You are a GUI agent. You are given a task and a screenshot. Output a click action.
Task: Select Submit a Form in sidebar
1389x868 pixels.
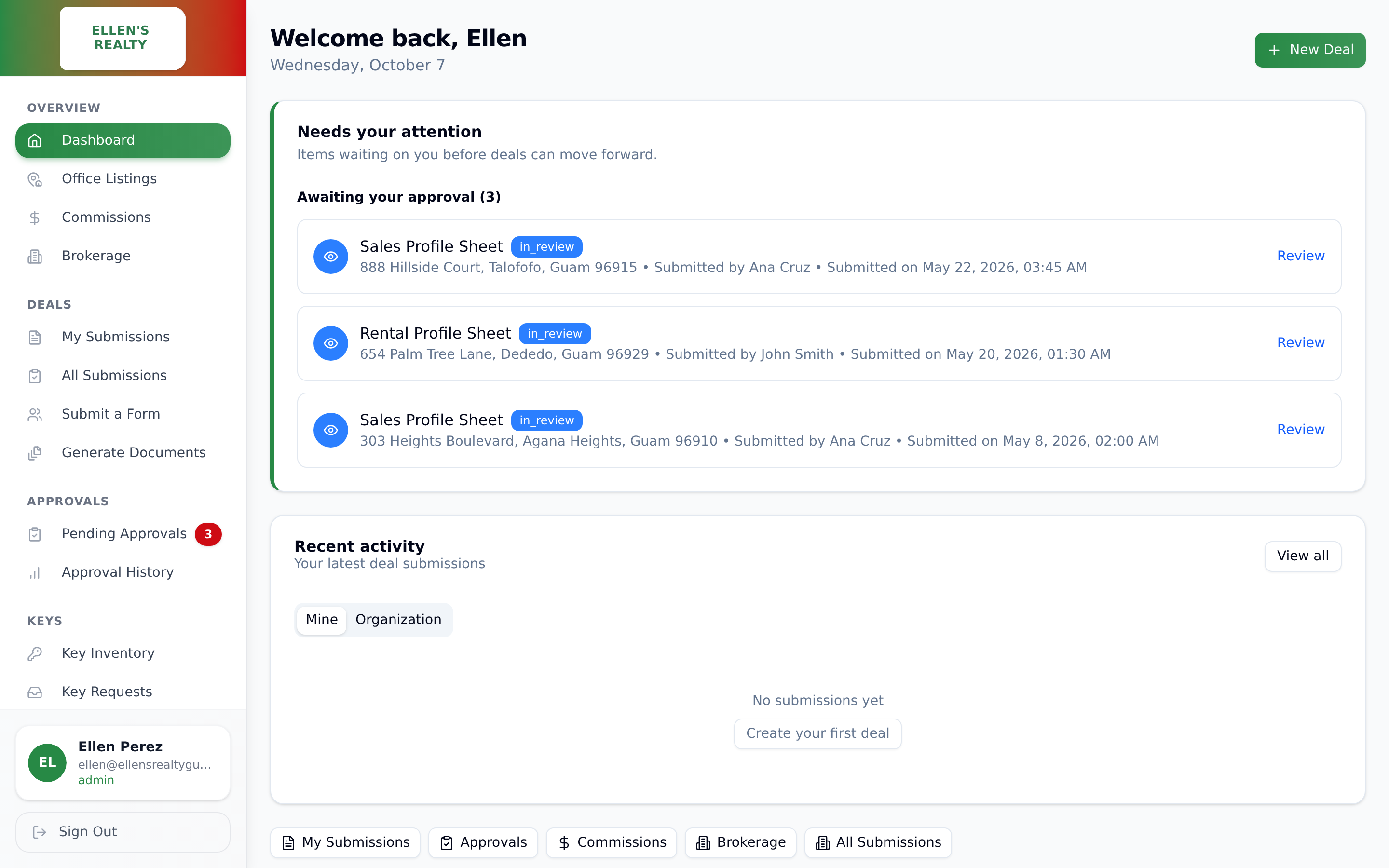[x=123, y=415]
